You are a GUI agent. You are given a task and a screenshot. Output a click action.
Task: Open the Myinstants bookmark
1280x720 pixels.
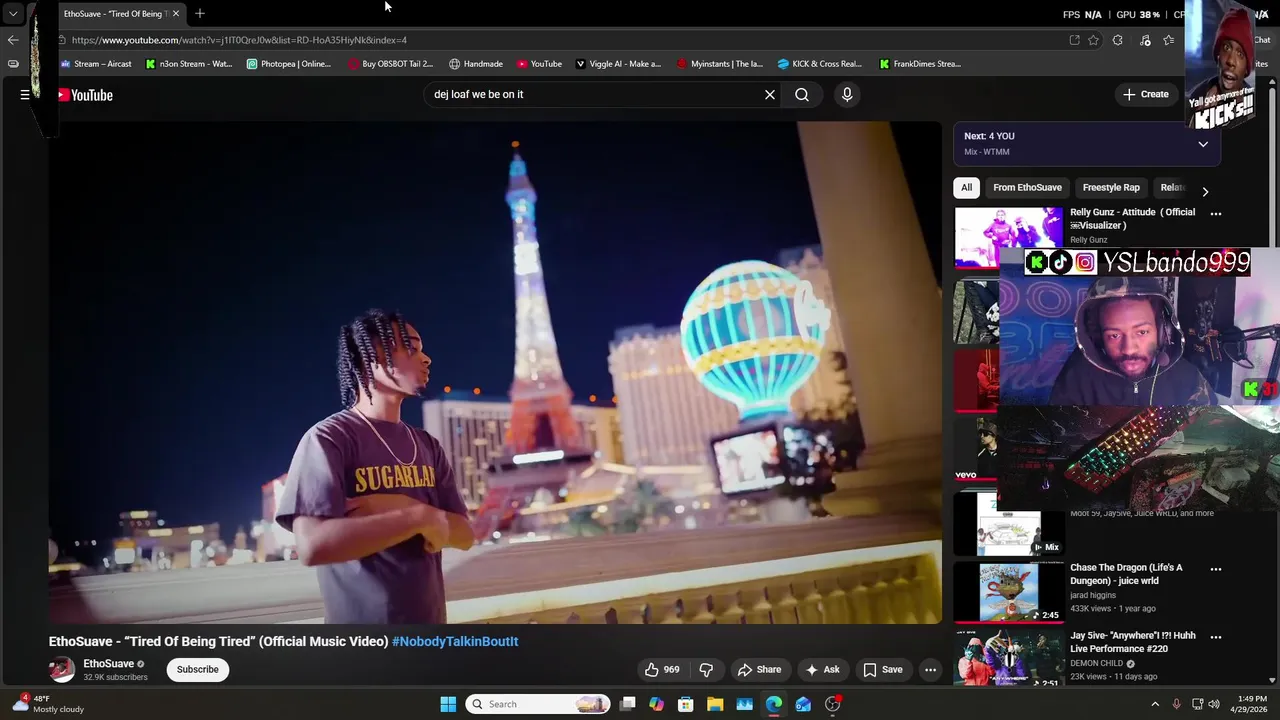click(720, 64)
